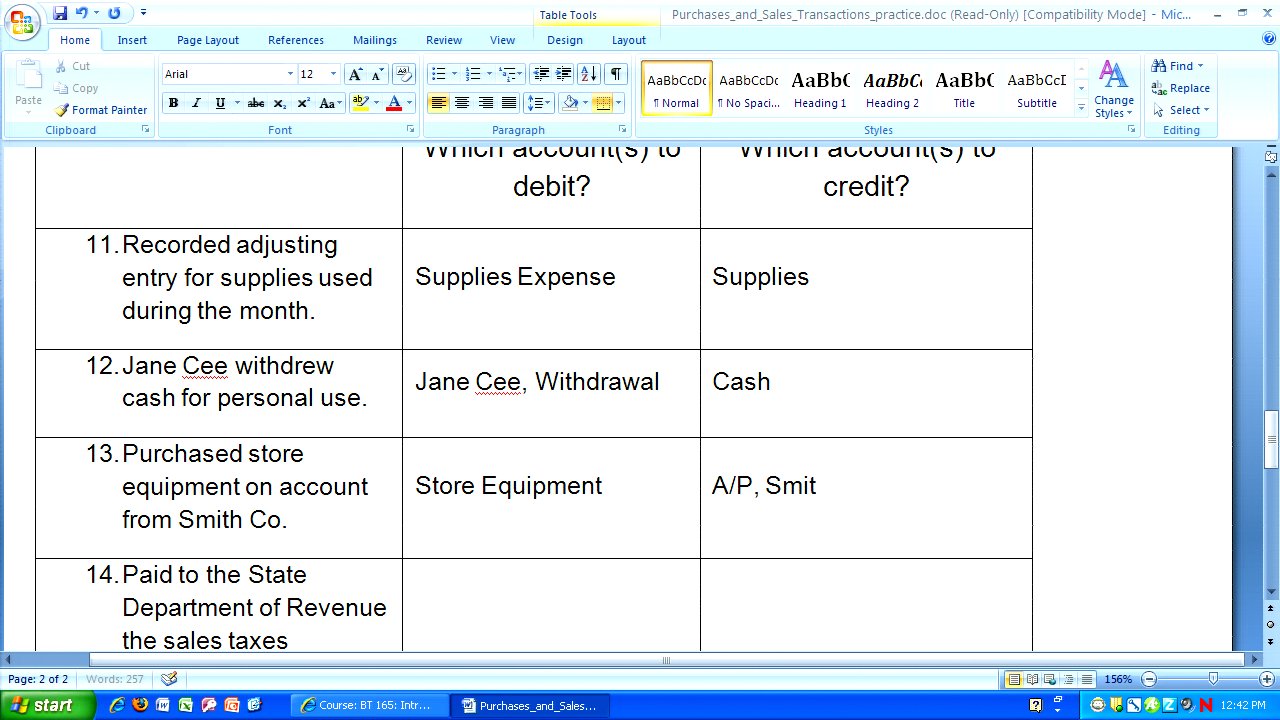Open the Table Tools Design tab

tap(564, 40)
